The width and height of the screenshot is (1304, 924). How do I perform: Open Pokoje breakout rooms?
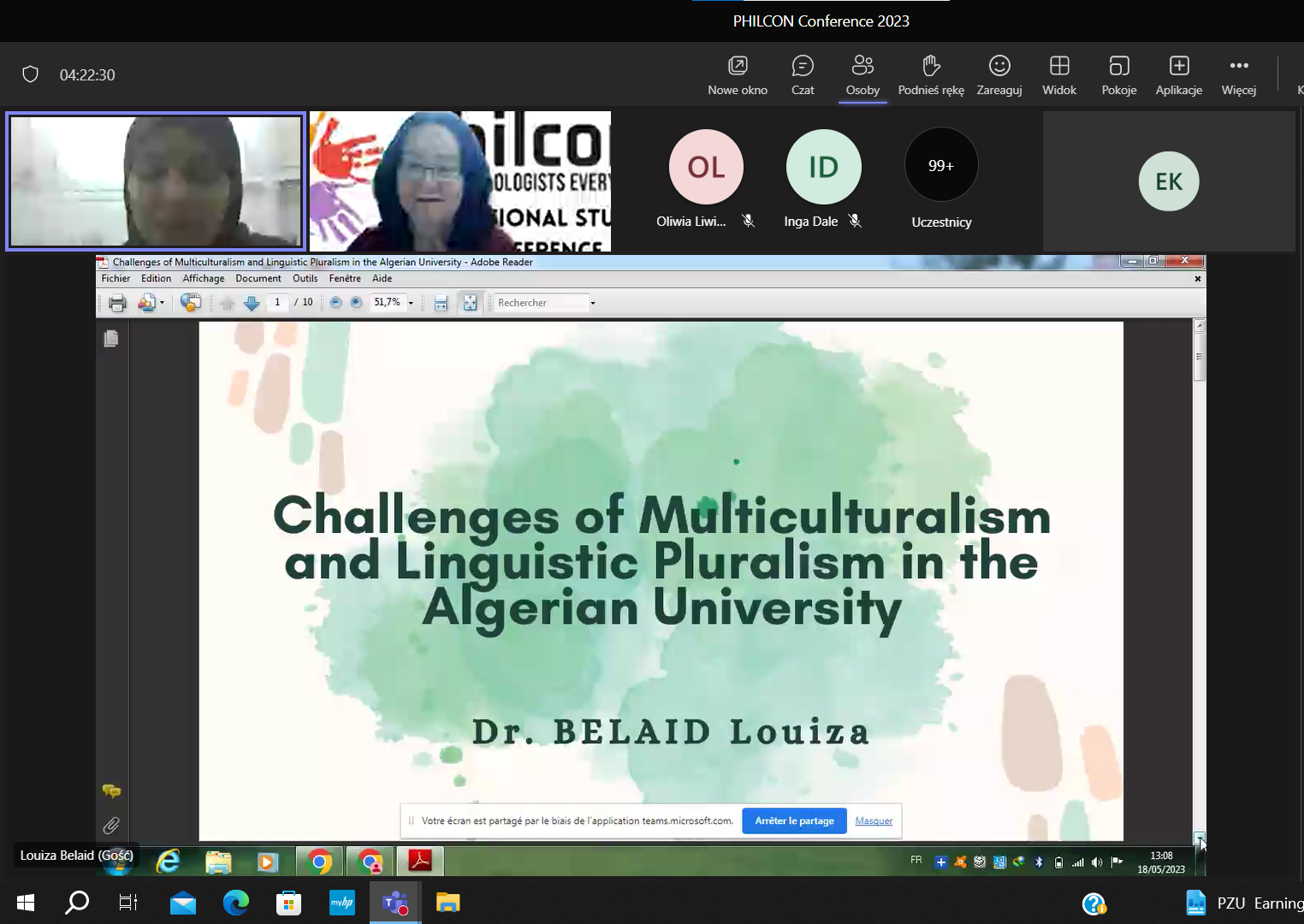[1118, 75]
